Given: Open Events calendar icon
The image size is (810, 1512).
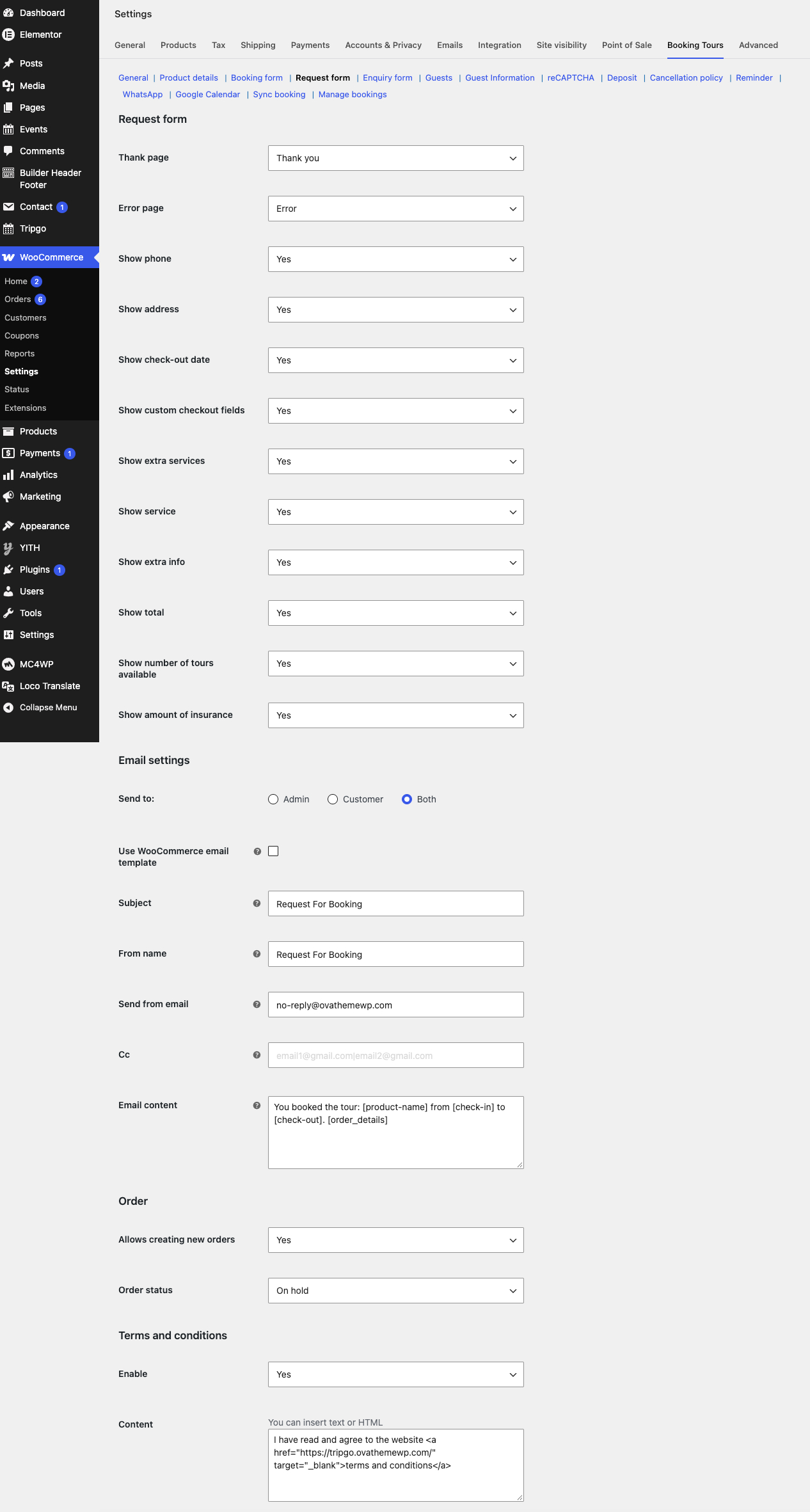Looking at the screenshot, I should 8,129.
